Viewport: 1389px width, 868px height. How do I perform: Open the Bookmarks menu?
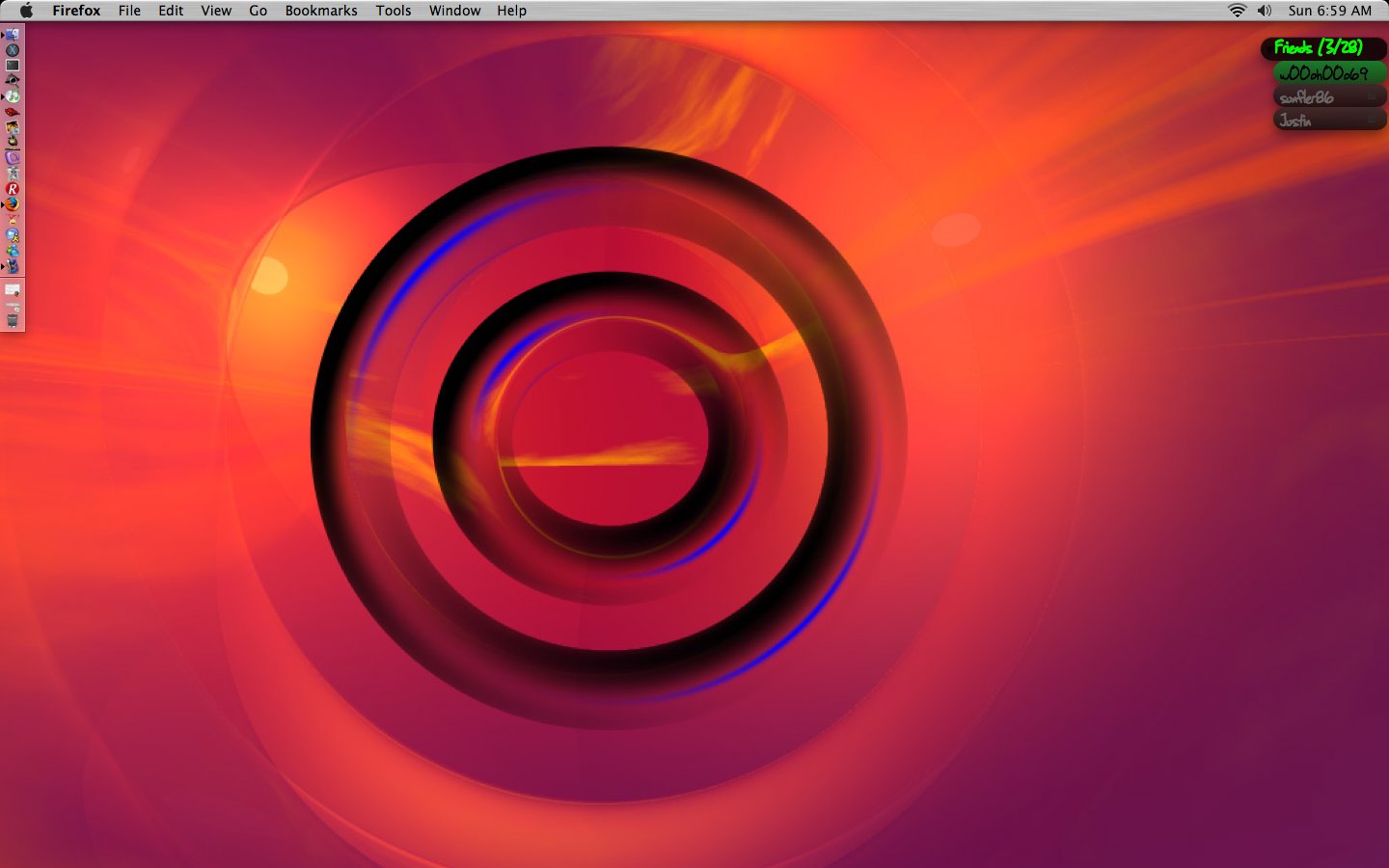320,11
